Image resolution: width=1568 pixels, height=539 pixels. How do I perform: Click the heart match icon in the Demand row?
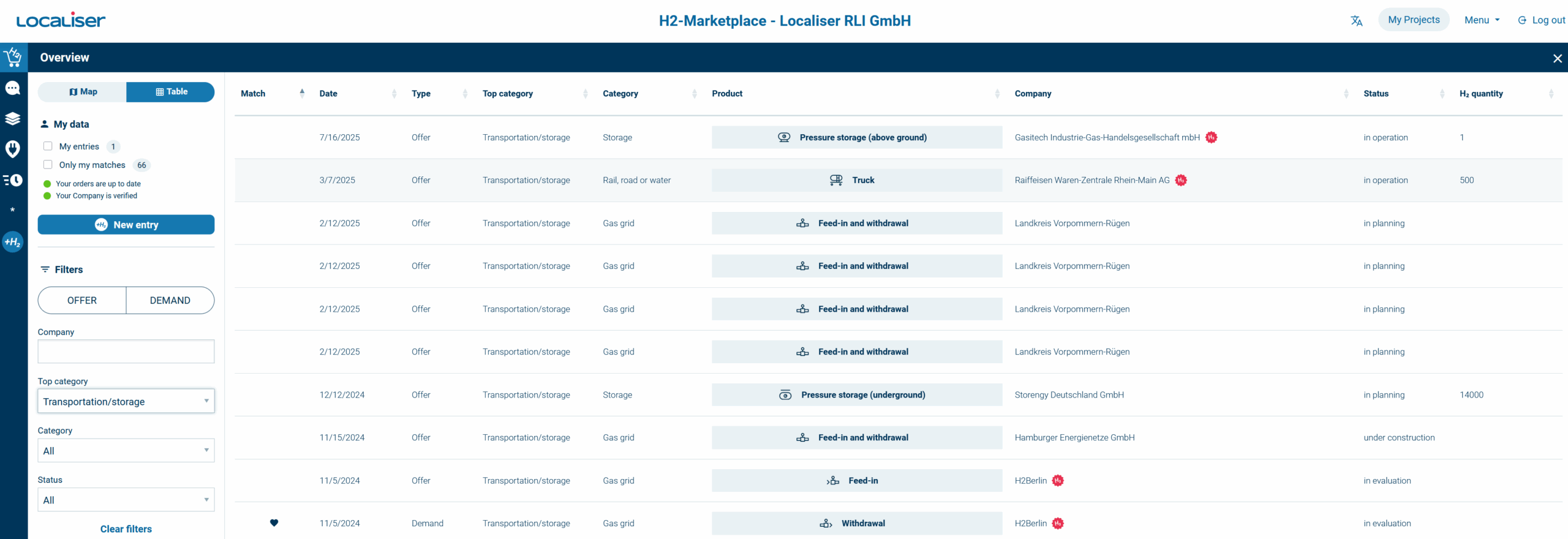274,523
